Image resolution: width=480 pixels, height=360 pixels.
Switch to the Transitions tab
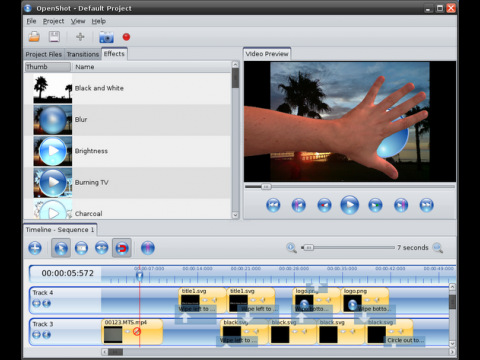(83, 54)
